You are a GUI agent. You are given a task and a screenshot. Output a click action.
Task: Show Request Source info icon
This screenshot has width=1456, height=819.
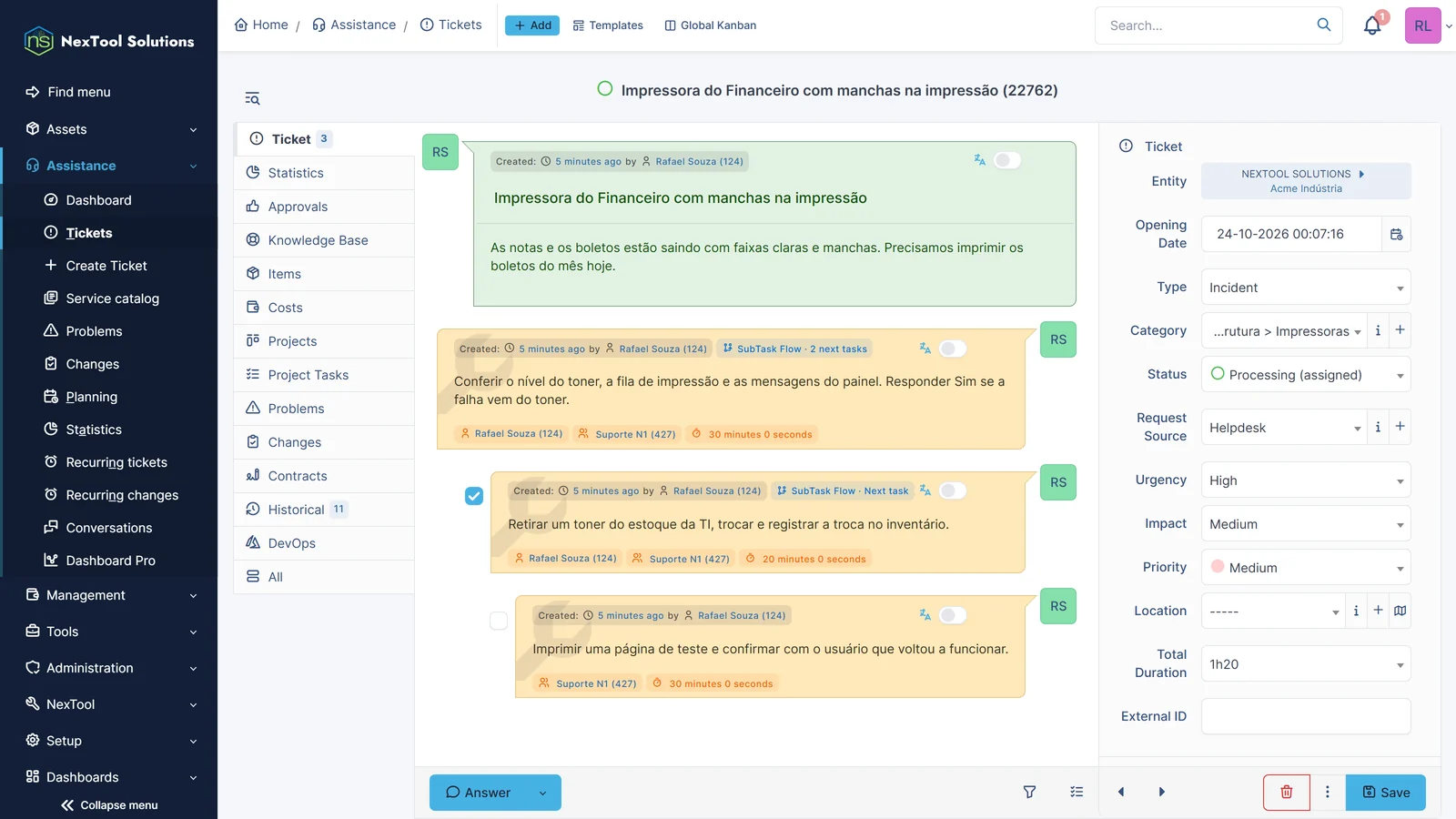pyautogui.click(x=1378, y=427)
